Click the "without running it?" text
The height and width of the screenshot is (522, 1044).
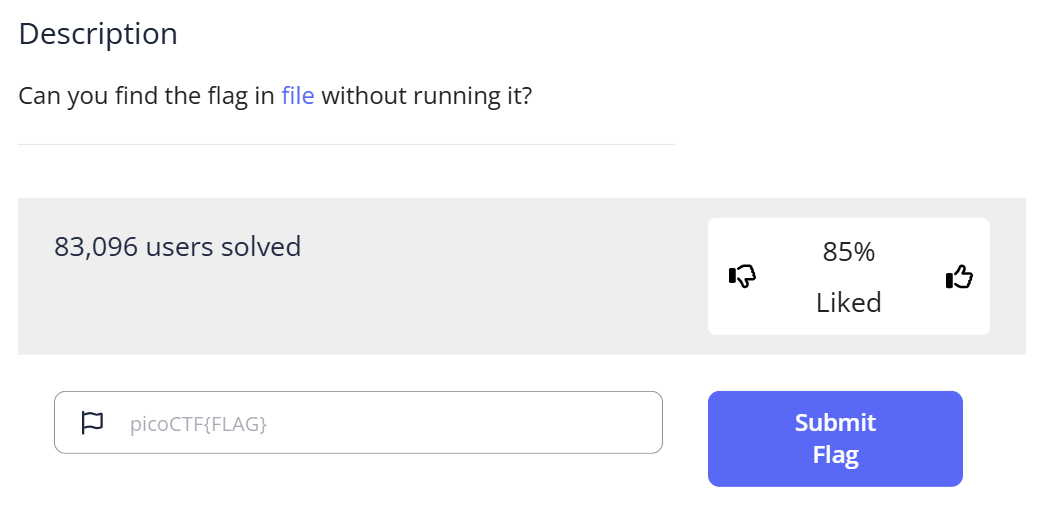426,97
